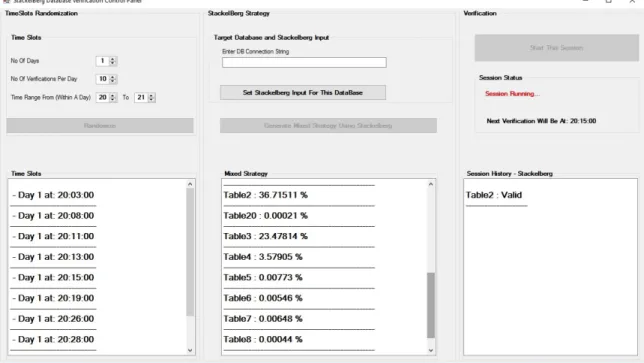
Task: Click the Verifications Per Day number field
Action: click(x=103, y=79)
